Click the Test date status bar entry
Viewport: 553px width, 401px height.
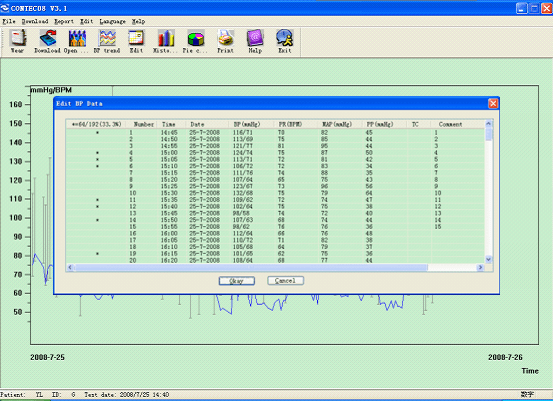coord(127,395)
